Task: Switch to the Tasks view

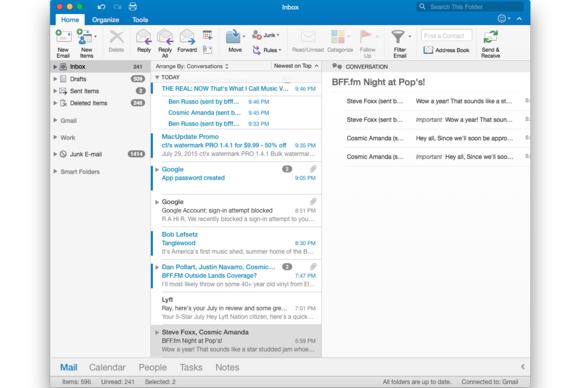Action: (191, 367)
